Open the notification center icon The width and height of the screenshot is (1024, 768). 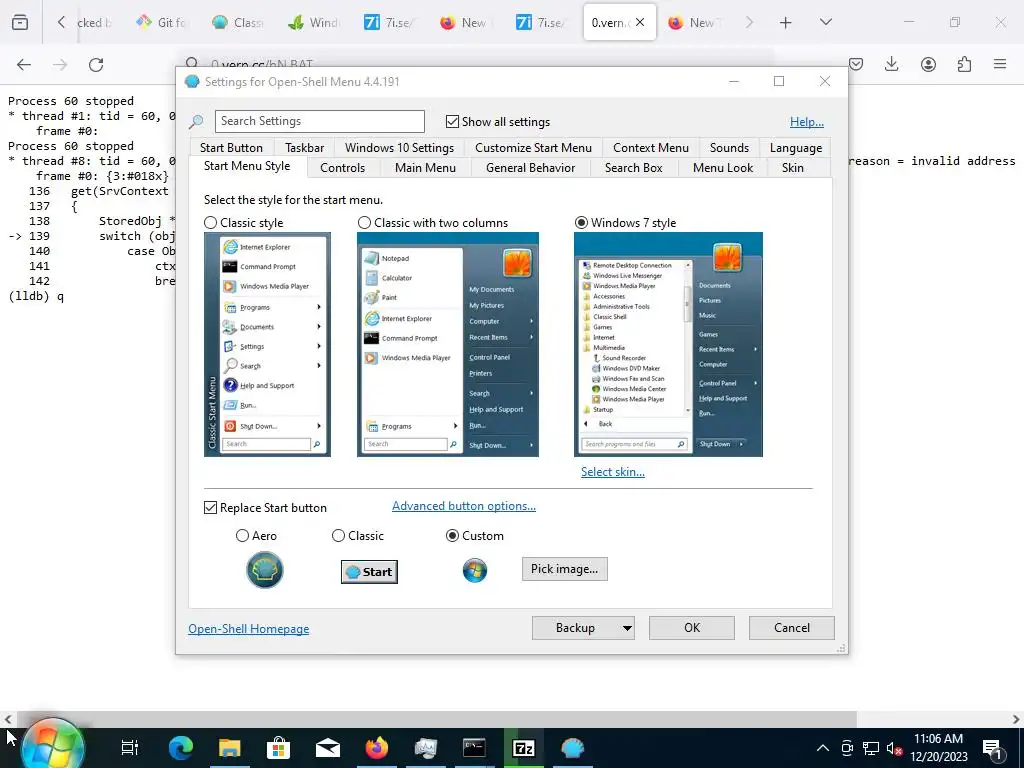(x=992, y=748)
